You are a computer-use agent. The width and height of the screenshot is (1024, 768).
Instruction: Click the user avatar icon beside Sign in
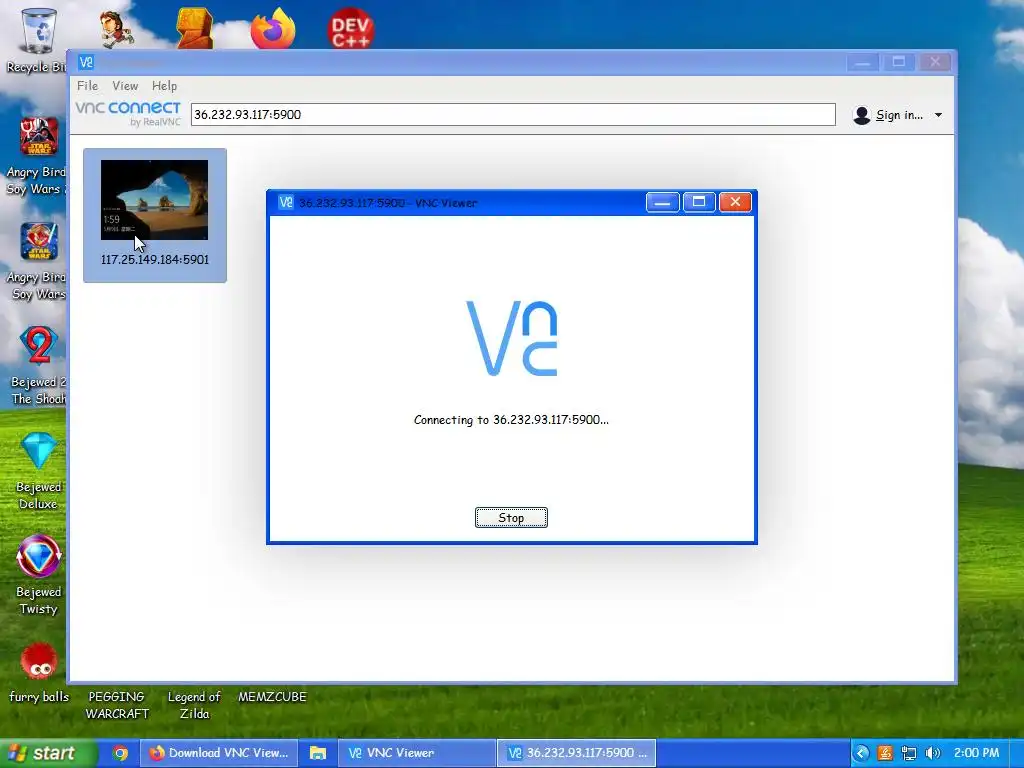click(861, 116)
